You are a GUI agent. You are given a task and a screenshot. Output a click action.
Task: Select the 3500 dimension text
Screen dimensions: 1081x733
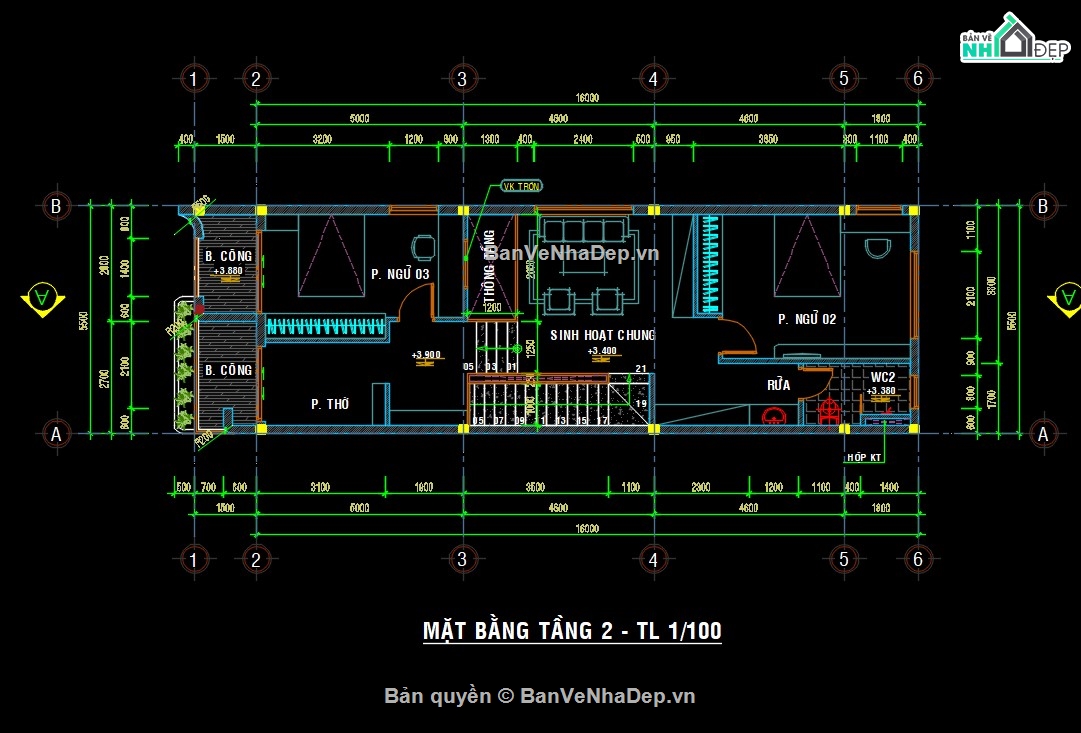pos(536,487)
